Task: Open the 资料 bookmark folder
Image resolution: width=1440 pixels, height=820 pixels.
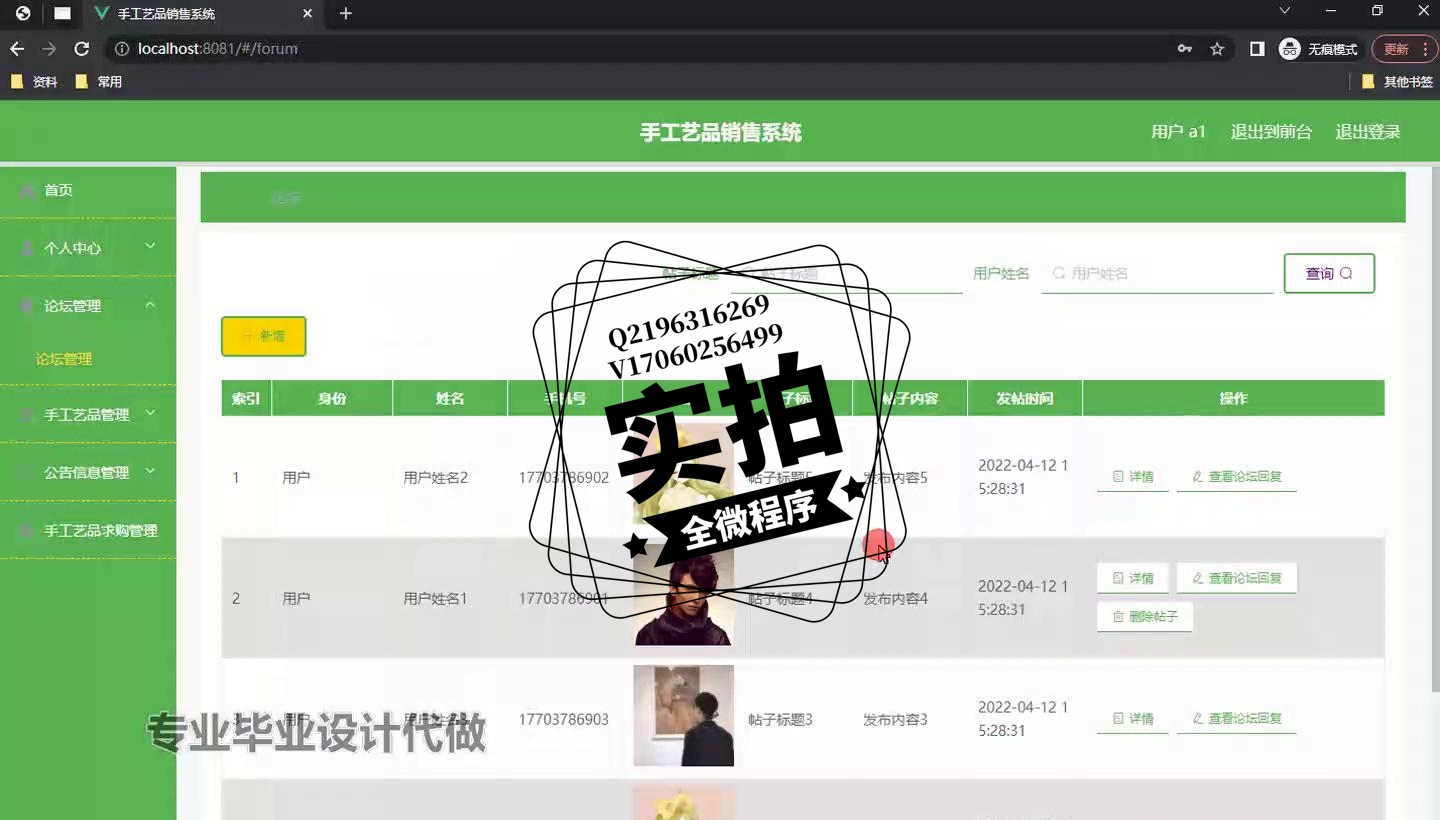Action: tap(35, 82)
